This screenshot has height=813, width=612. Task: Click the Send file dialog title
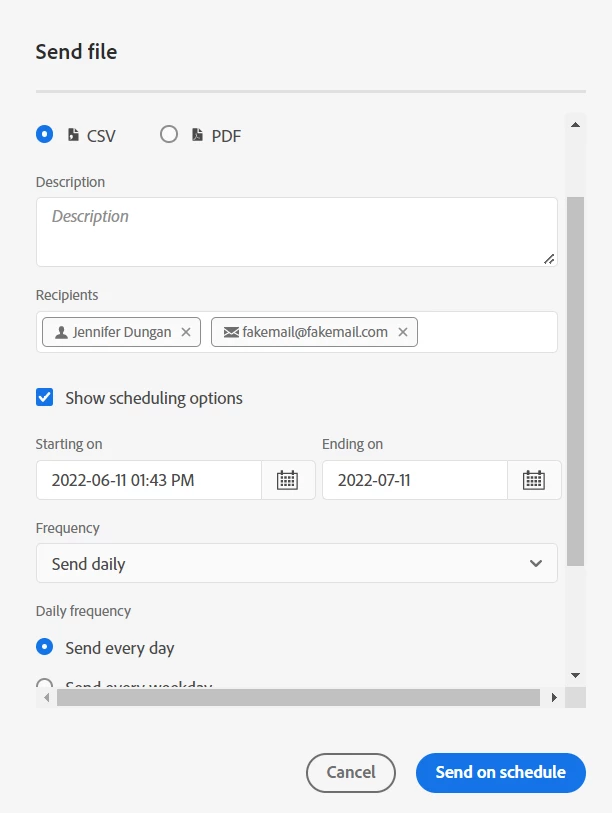[x=76, y=52]
